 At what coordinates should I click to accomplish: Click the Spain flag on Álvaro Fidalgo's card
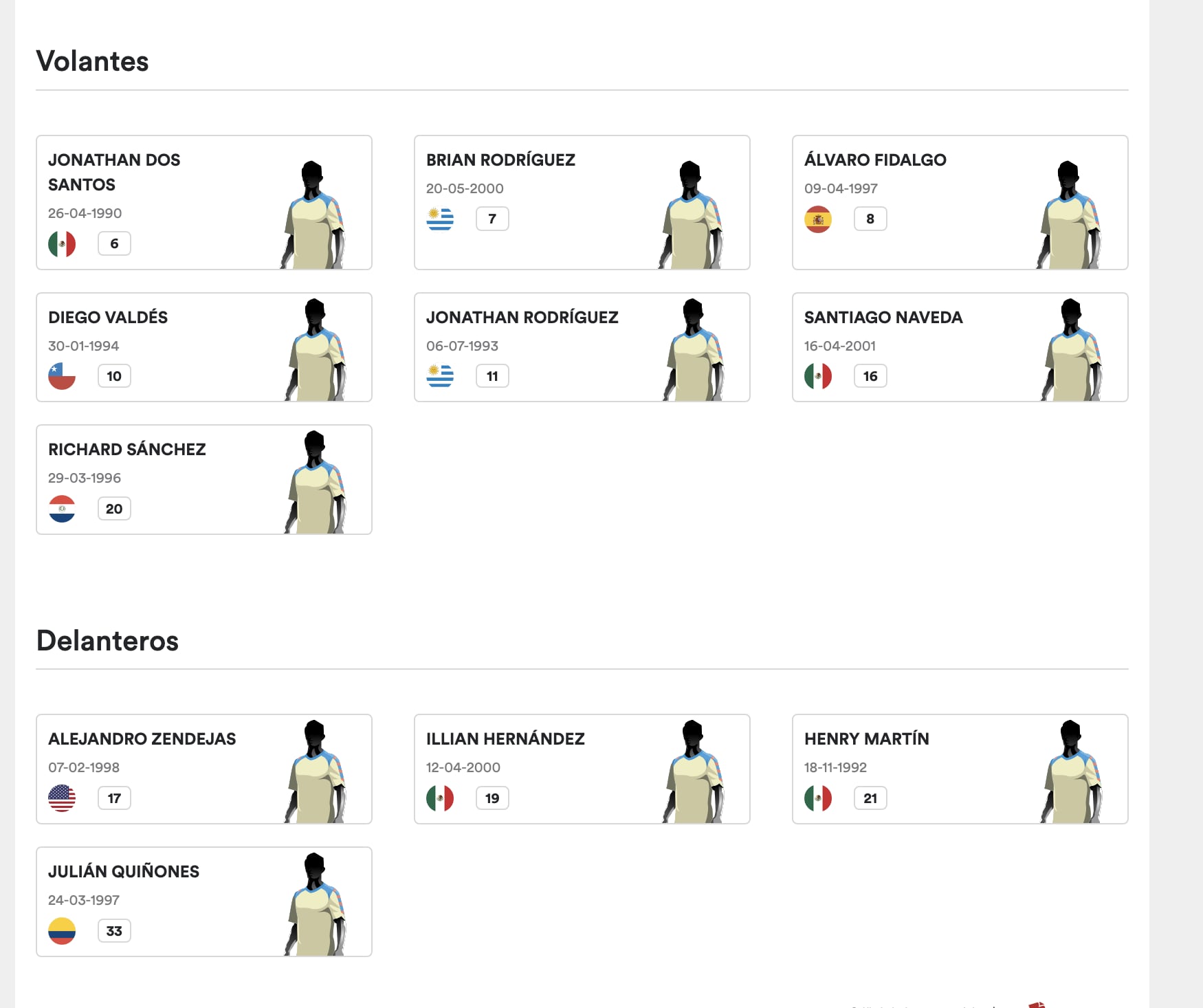819,218
